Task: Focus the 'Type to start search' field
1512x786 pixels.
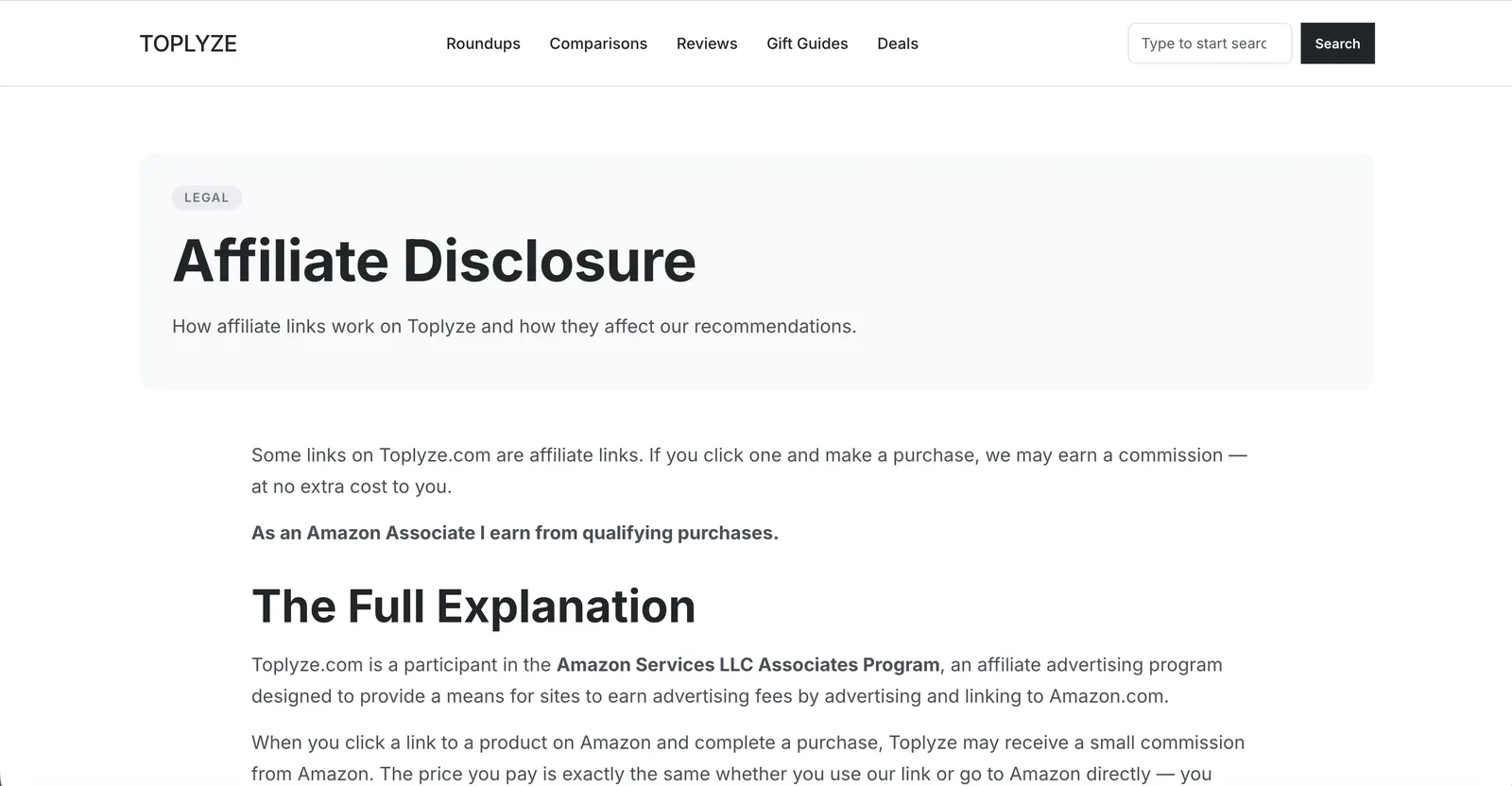Action: (1210, 43)
